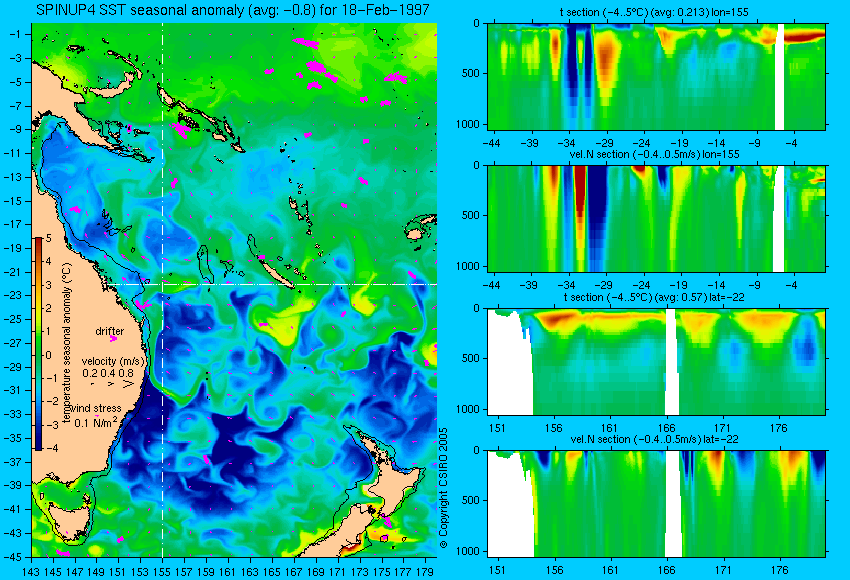850x580 pixels.
Task: Click the -45 latitude tick on the SST map
Action: [x=15, y=557]
